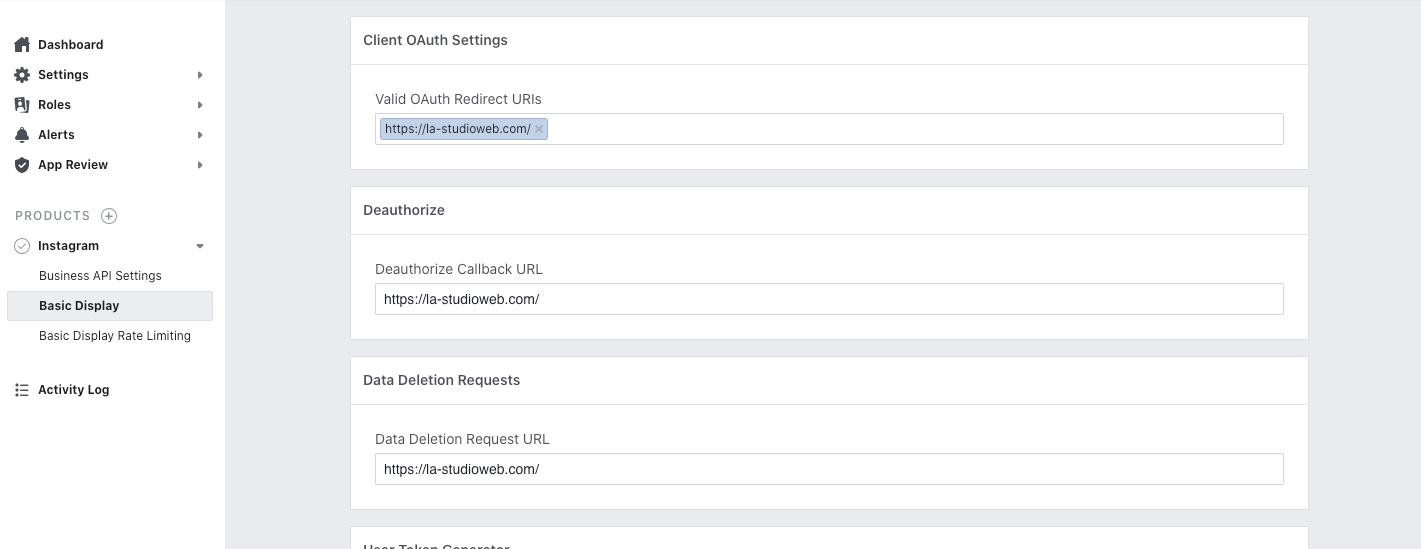Click the Activity Log list icon
Image resolution: width=1421 pixels, height=549 pixels.
[x=22, y=390]
